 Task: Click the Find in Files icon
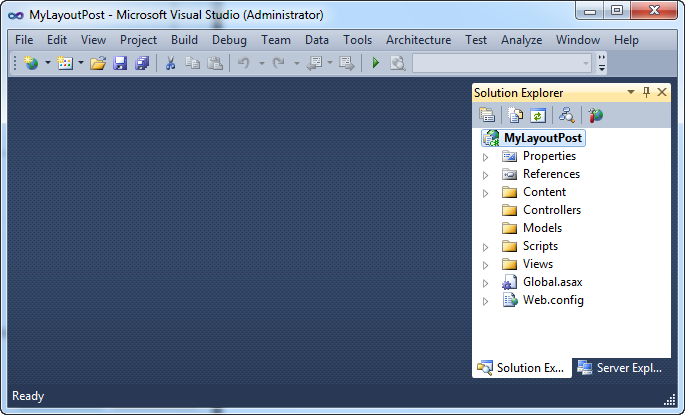coord(398,63)
